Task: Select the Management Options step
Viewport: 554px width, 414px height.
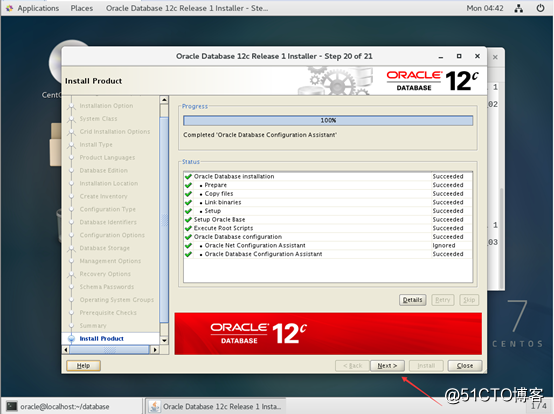Action: pyautogui.click(x=110, y=261)
